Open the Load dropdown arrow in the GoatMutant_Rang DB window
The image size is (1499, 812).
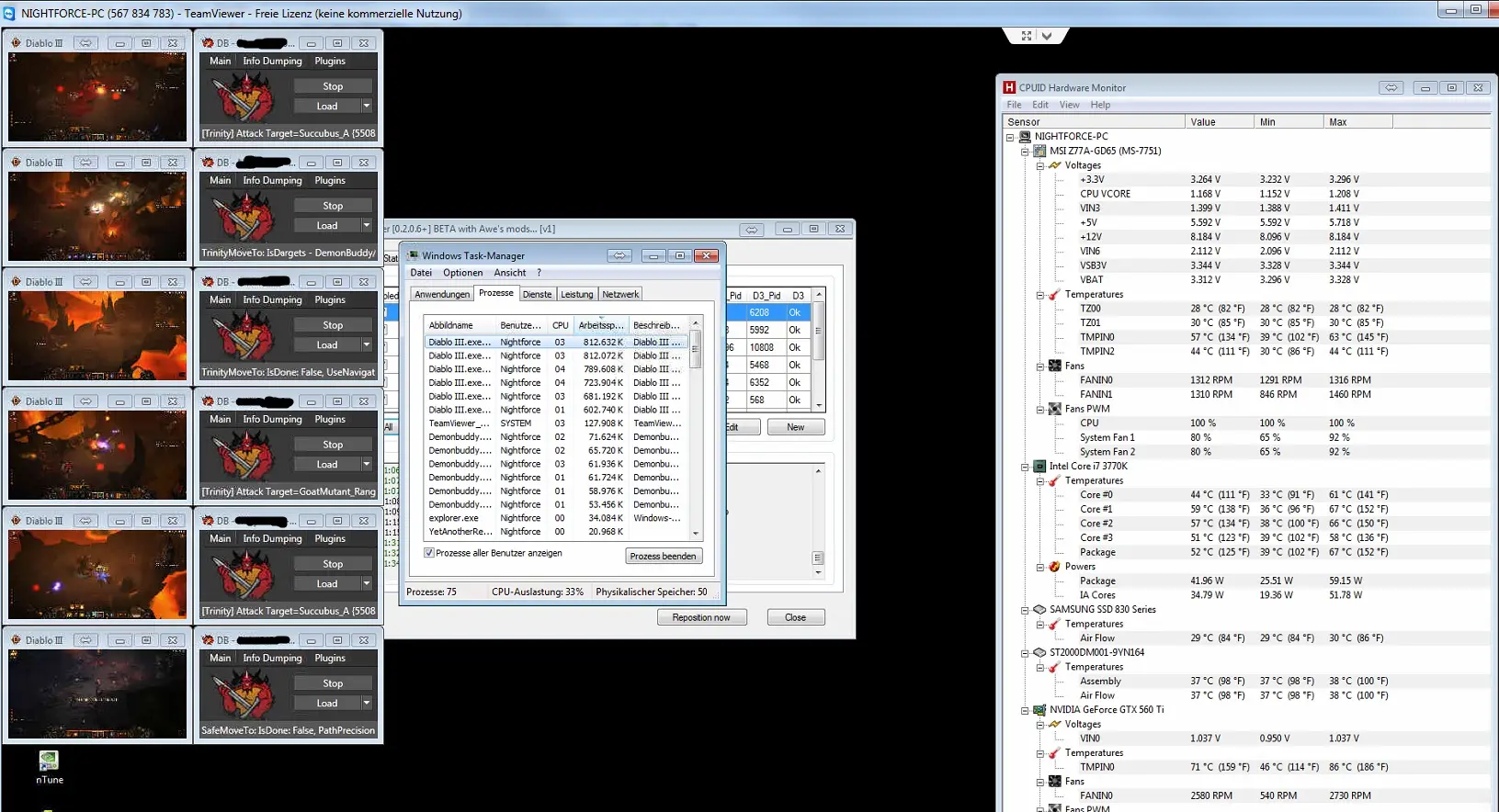click(x=367, y=464)
